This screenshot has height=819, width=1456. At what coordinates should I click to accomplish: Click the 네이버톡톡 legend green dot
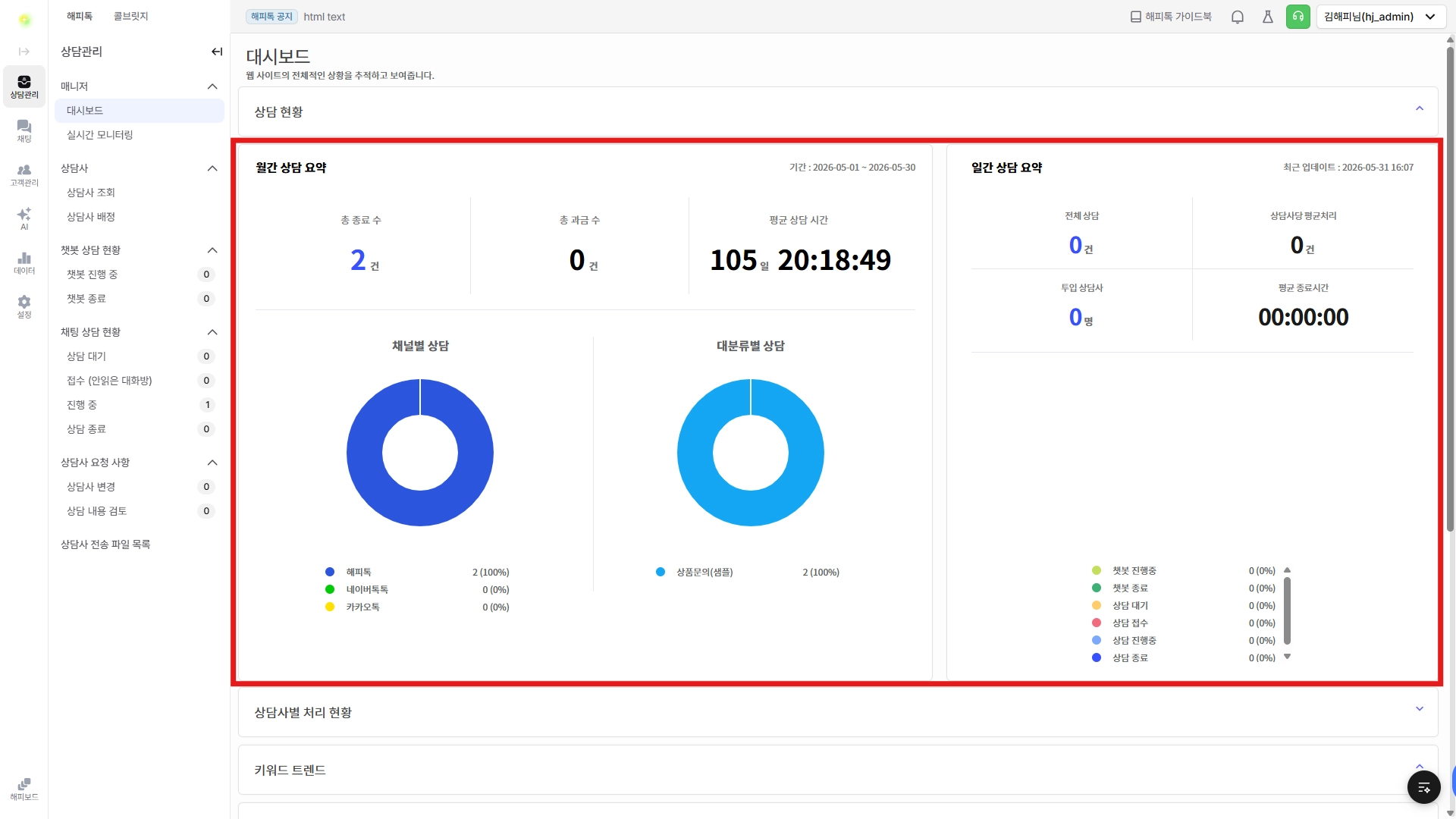click(x=330, y=589)
